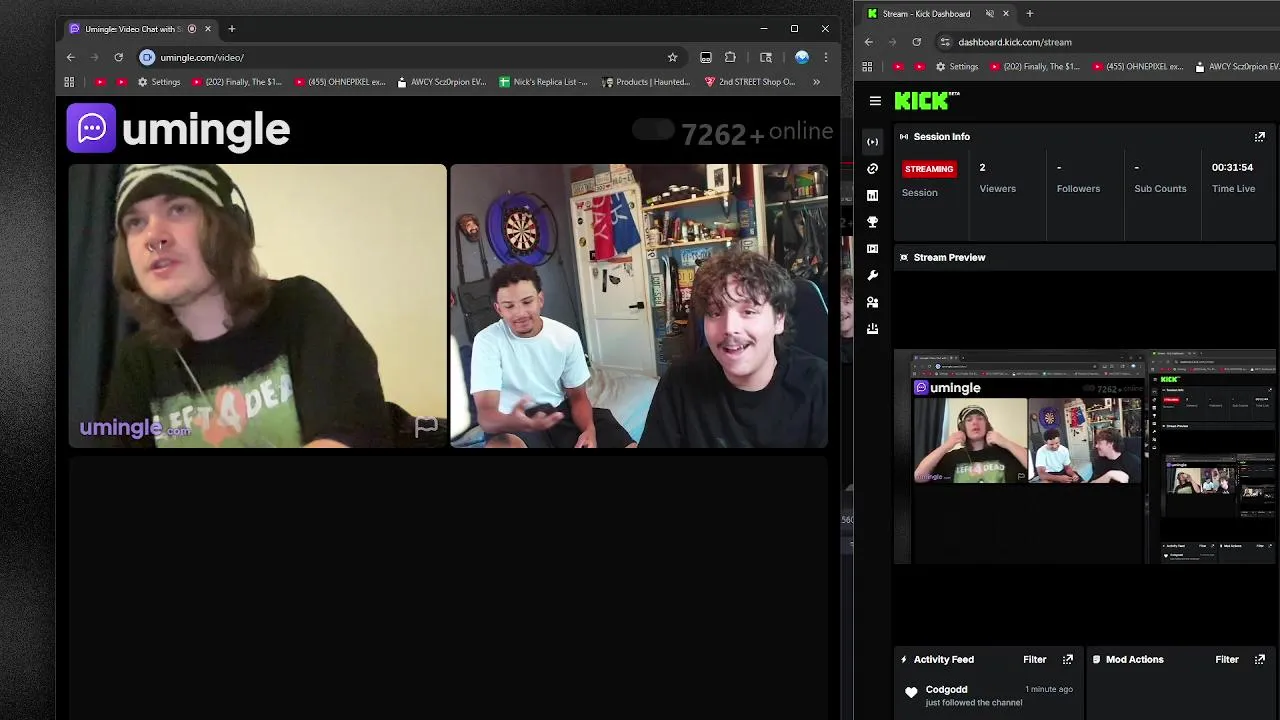Open Settings bookmark in Umingle window
Image resolution: width=1280 pixels, height=720 pixels.
click(158, 82)
